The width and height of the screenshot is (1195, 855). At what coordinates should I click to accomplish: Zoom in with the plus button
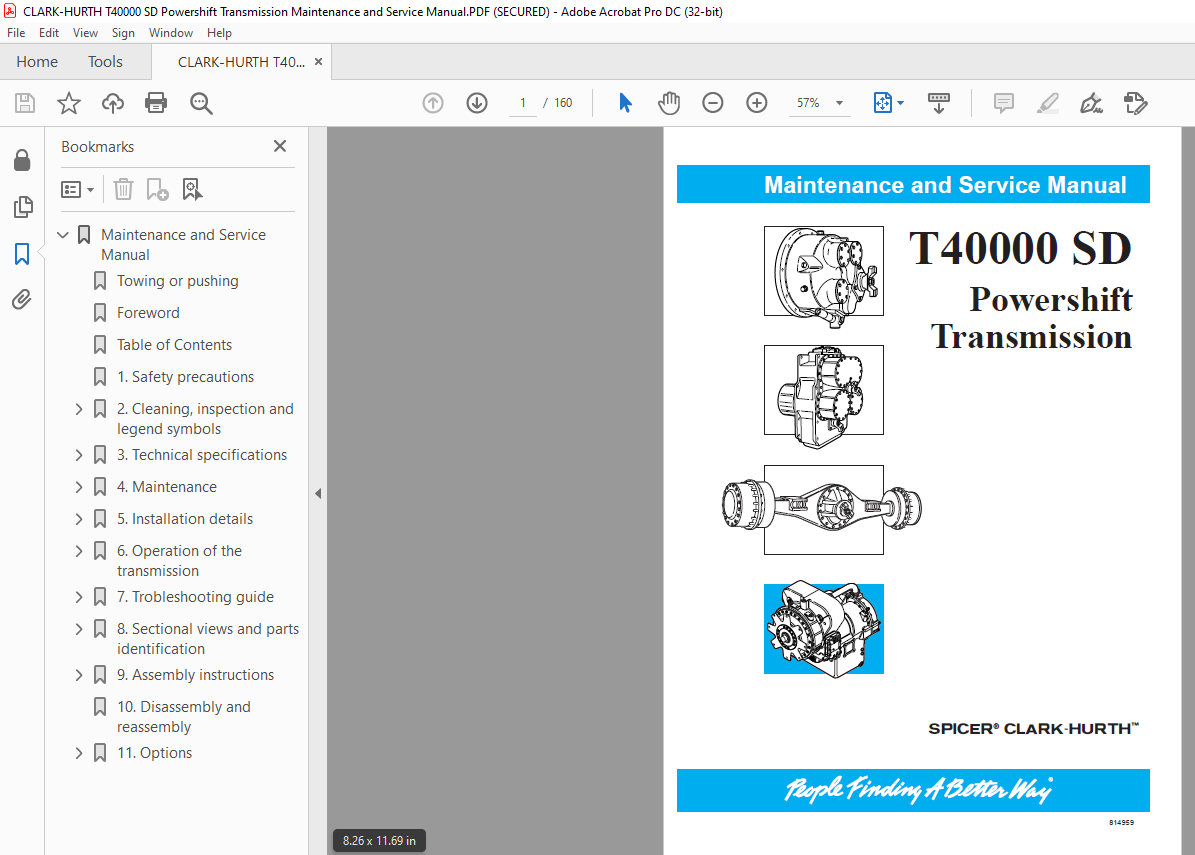click(x=757, y=103)
